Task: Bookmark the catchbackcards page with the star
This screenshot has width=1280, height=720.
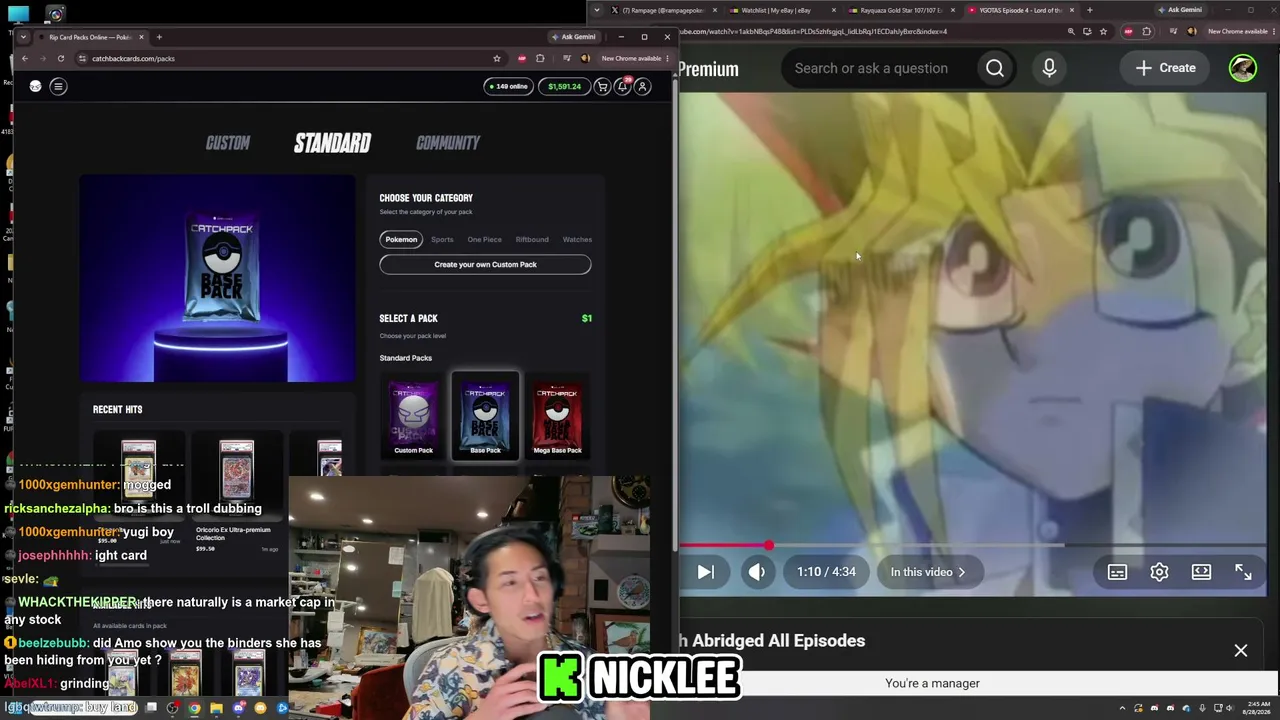Action: pos(497,58)
